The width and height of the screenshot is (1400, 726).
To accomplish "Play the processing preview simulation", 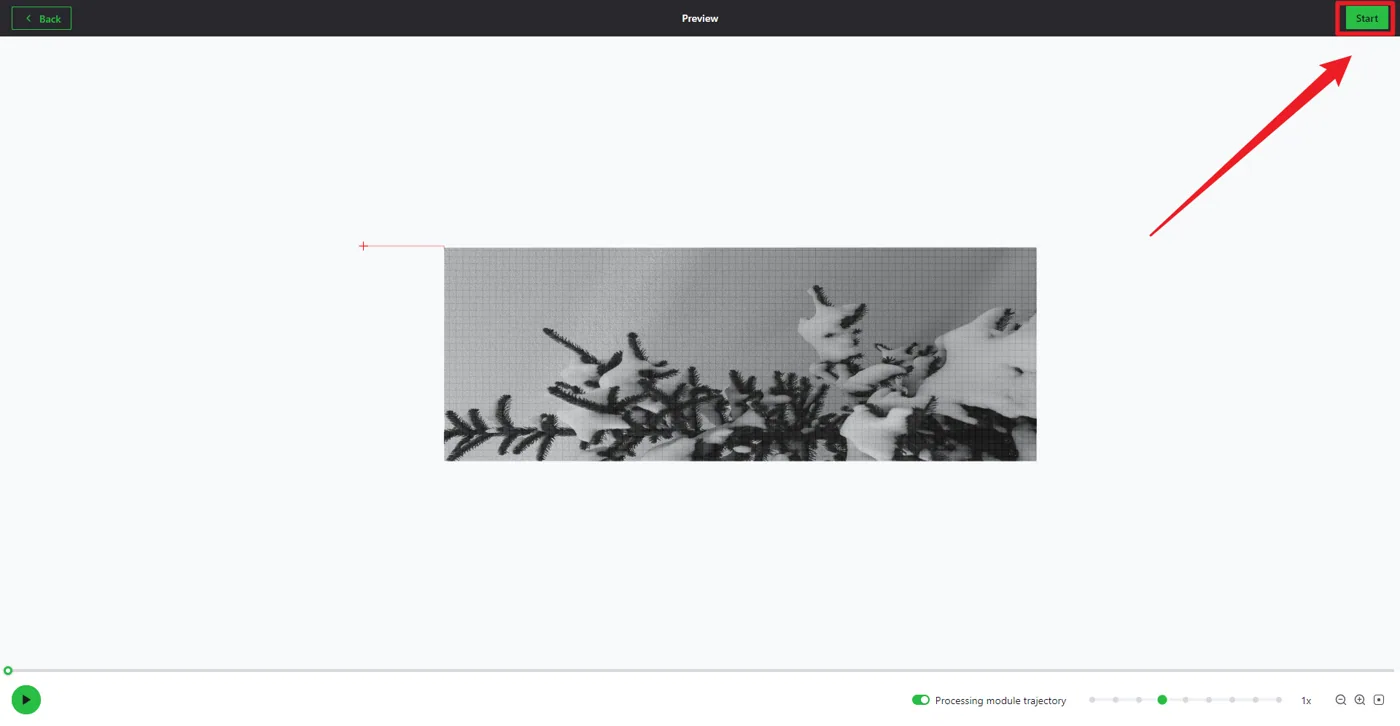I will point(26,700).
